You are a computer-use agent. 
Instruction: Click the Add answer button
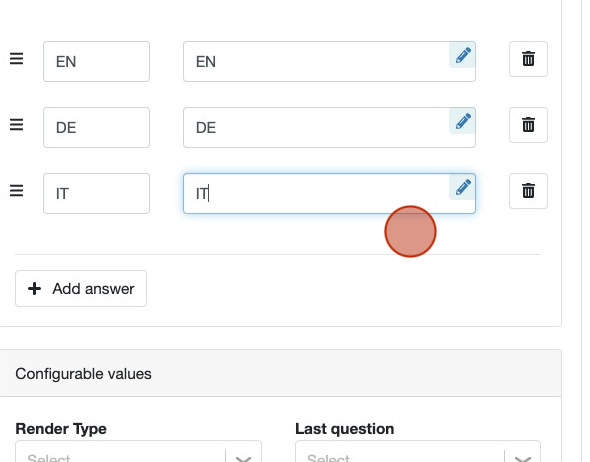[81, 289]
